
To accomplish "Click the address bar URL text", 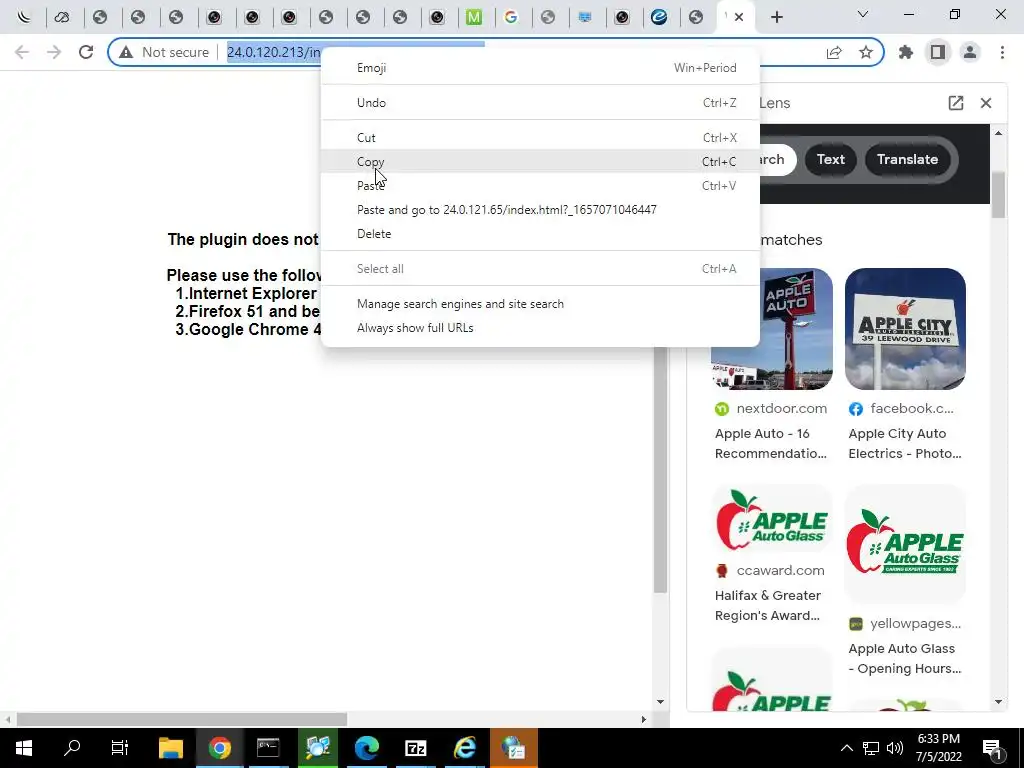I will 274,52.
